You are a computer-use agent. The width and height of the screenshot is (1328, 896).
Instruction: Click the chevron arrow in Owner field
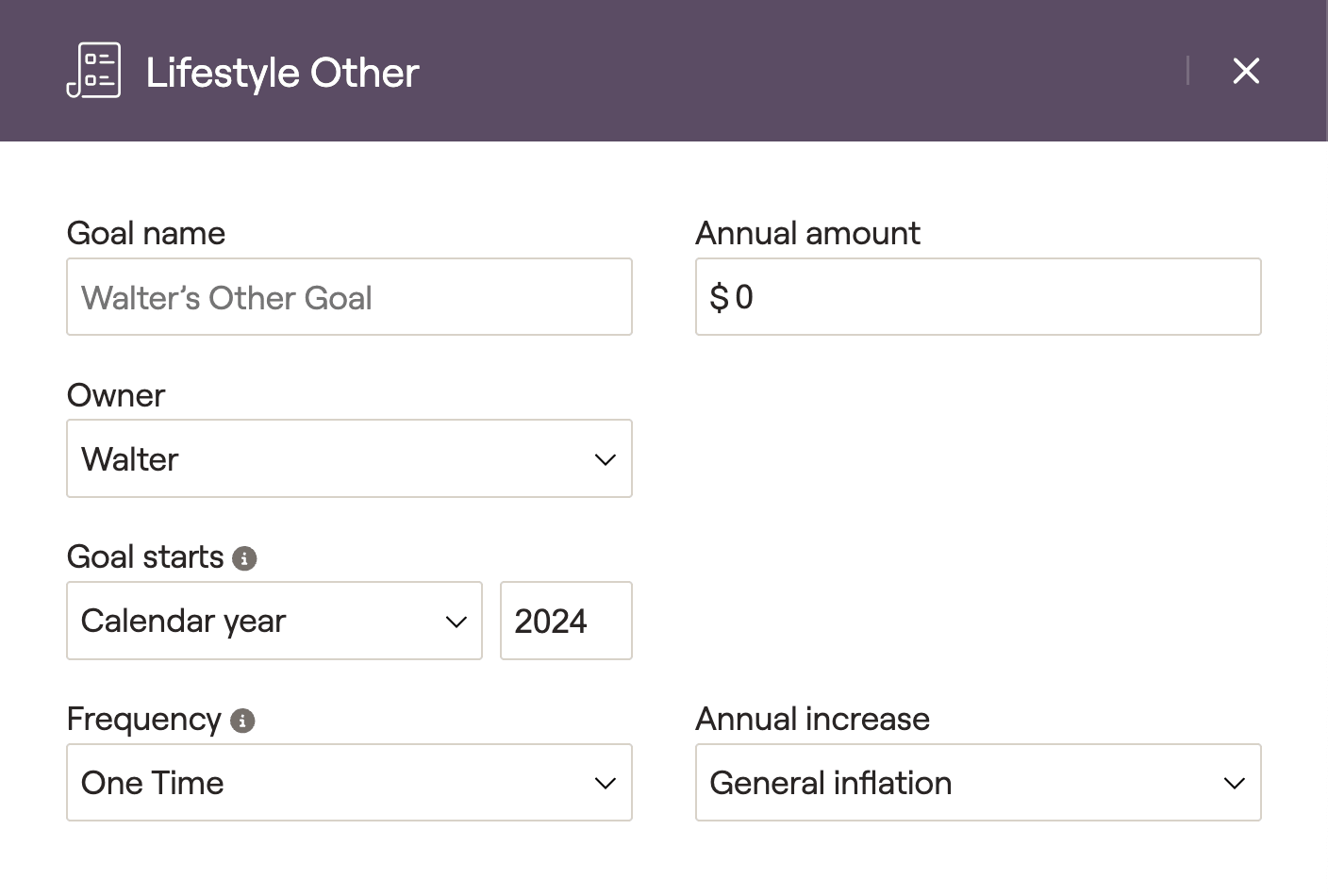[x=605, y=459]
